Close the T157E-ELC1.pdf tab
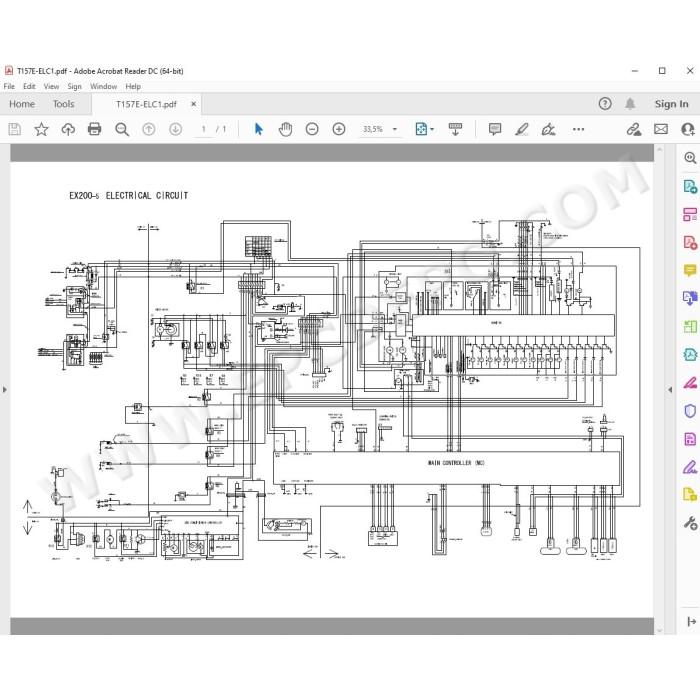700x700 pixels. coord(193,104)
